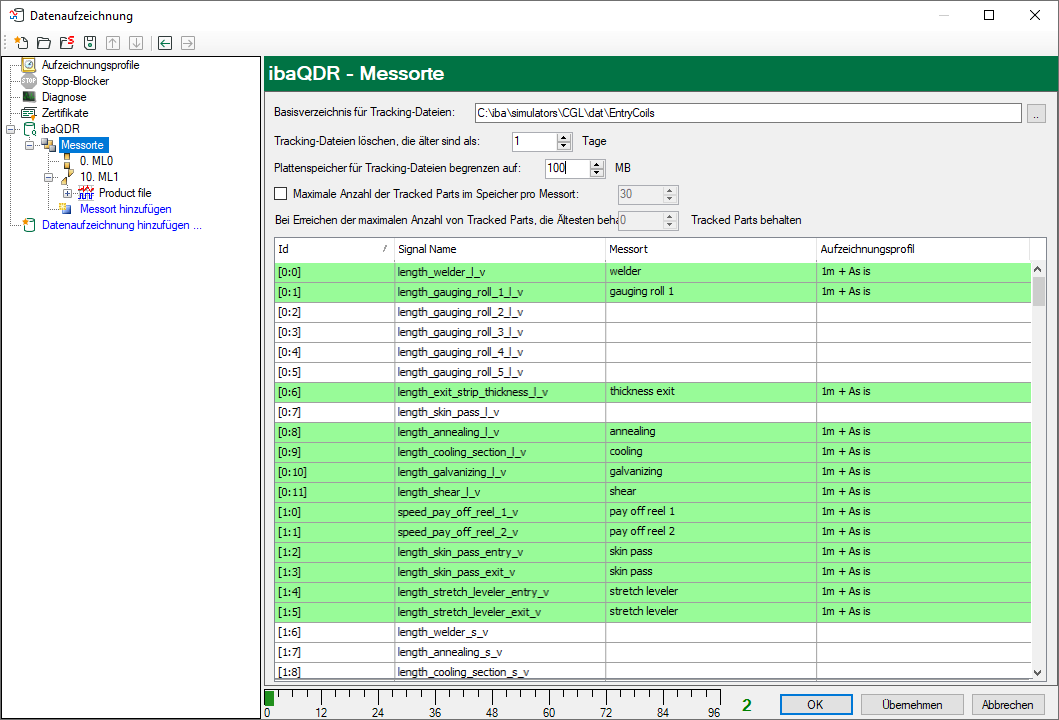Select Zertifikate in the tree

pyautogui.click(x=65, y=113)
